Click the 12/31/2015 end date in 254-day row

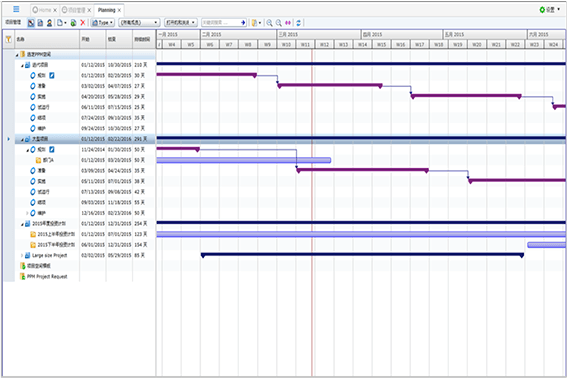(119, 224)
